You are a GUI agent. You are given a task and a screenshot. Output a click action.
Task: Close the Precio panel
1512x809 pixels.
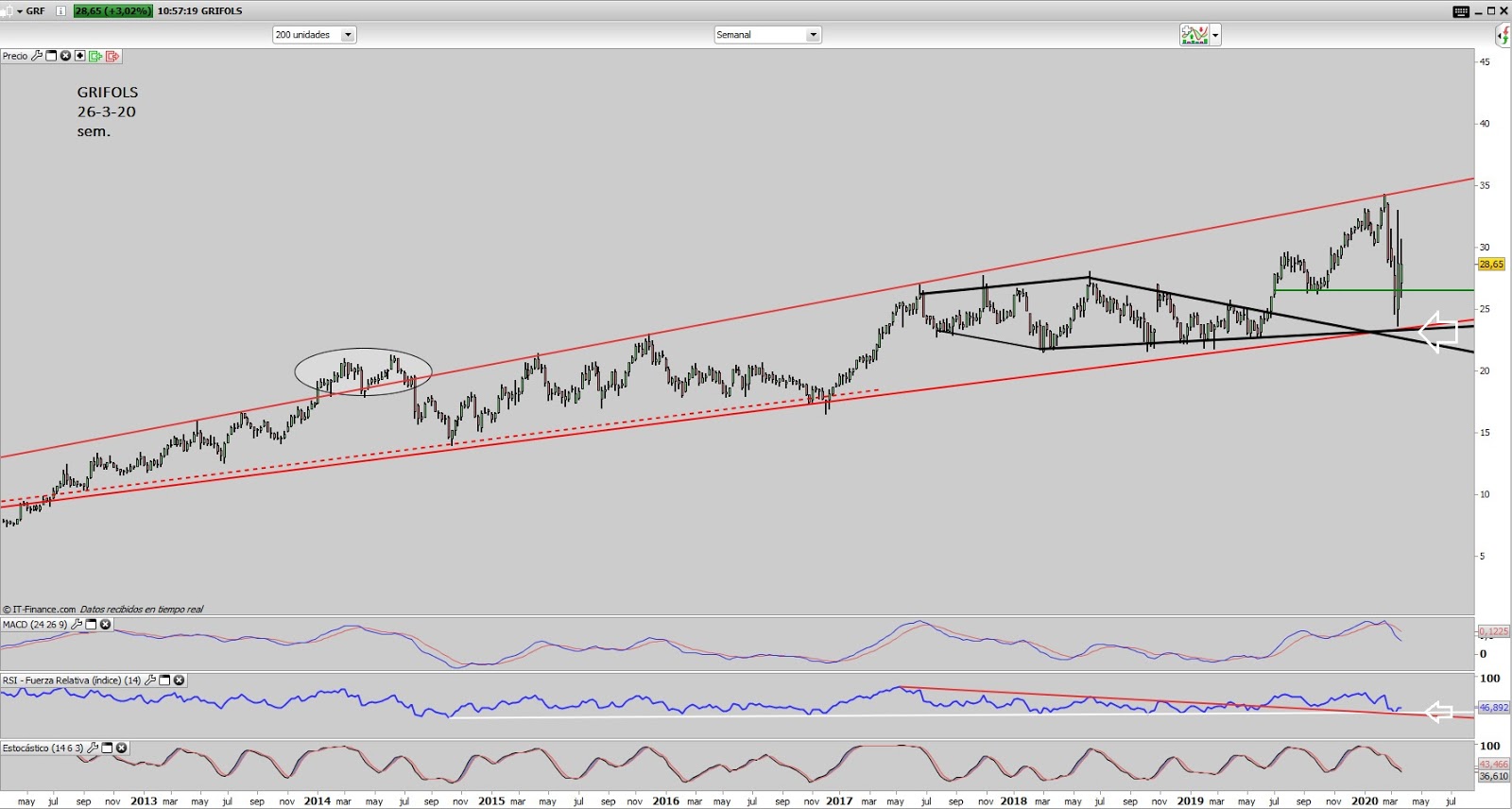point(65,56)
